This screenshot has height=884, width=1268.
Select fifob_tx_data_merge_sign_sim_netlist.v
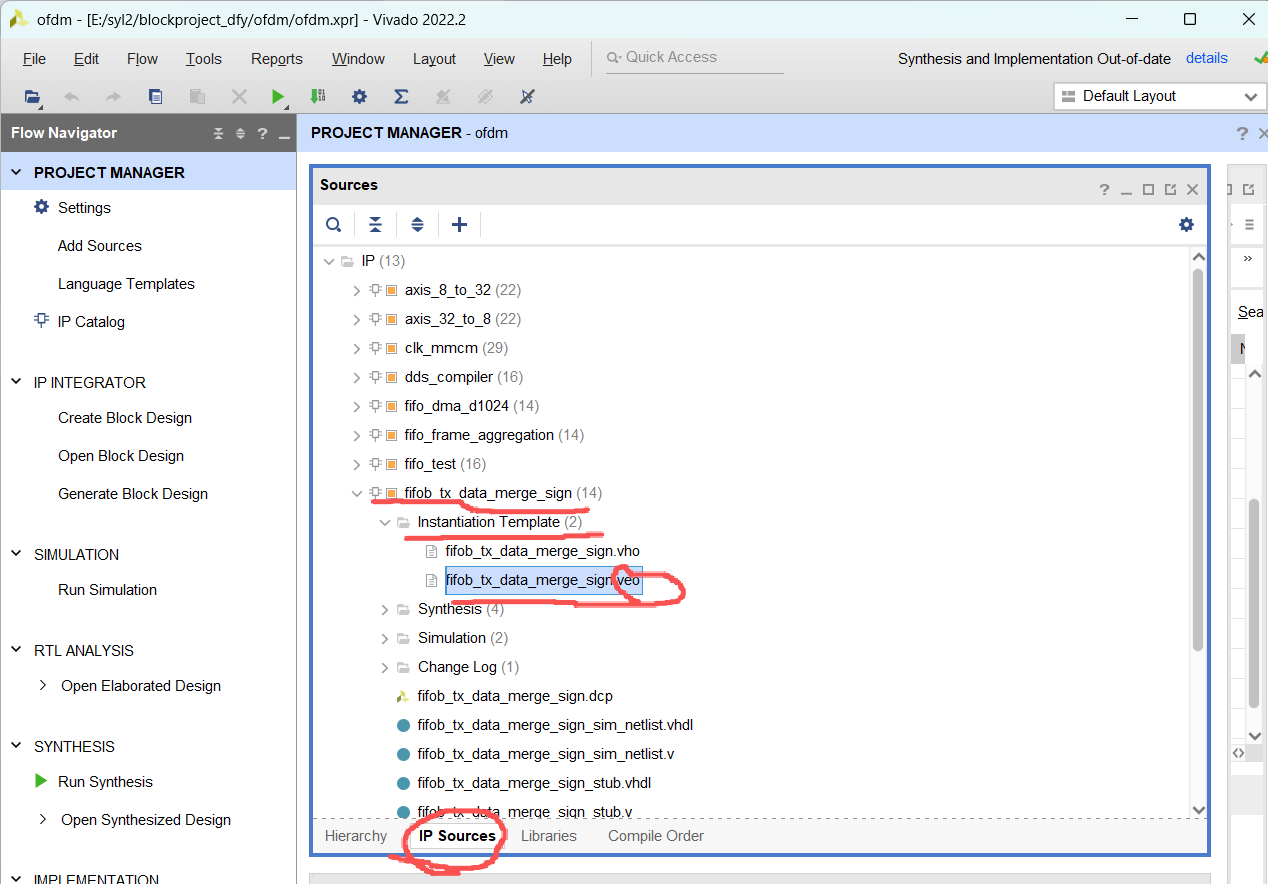pyautogui.click(x=545, y=754)
